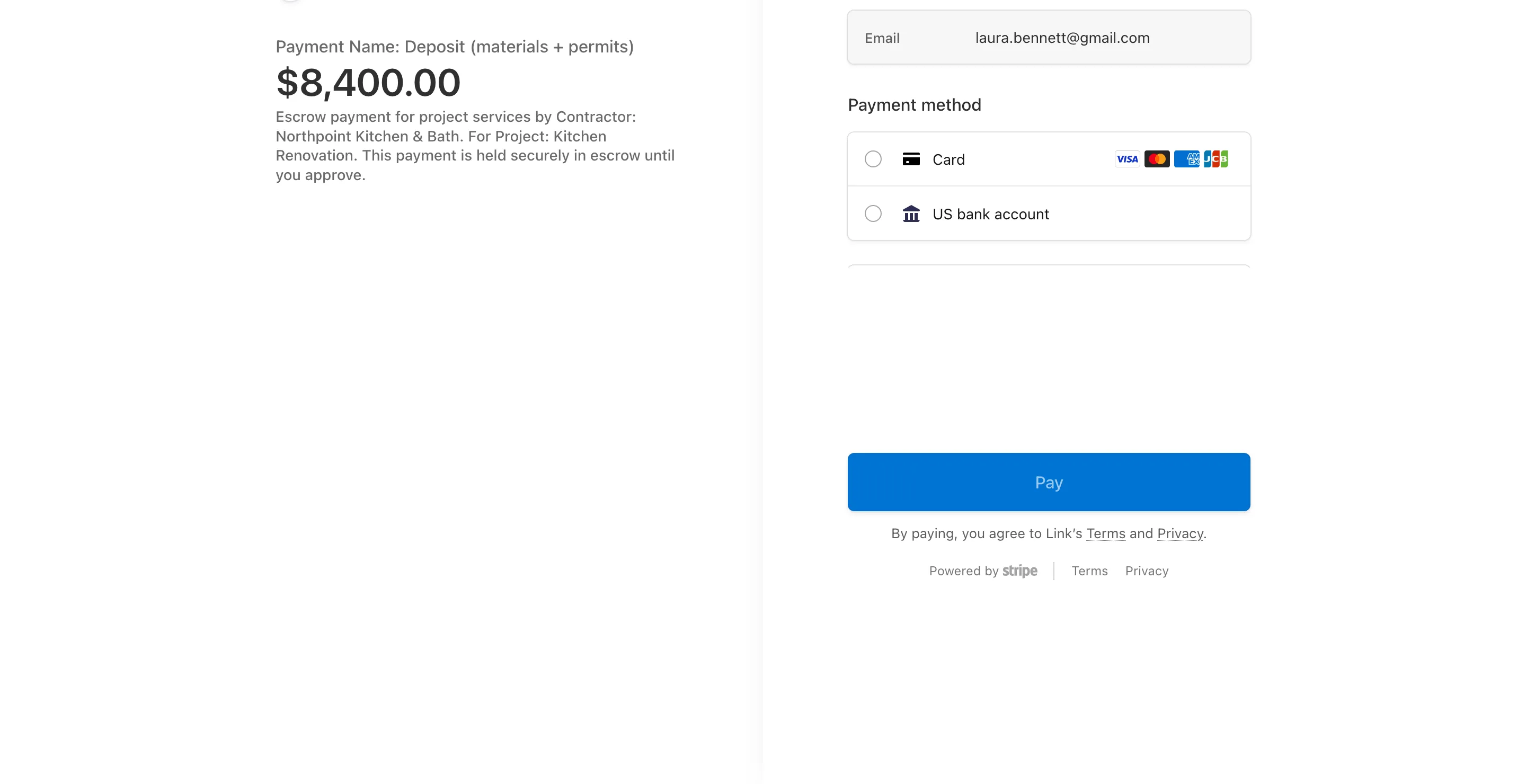Viewport: 1526px width, 784px height.
Task: Open the footer Terms link
Action: [x=1089, y=571]
